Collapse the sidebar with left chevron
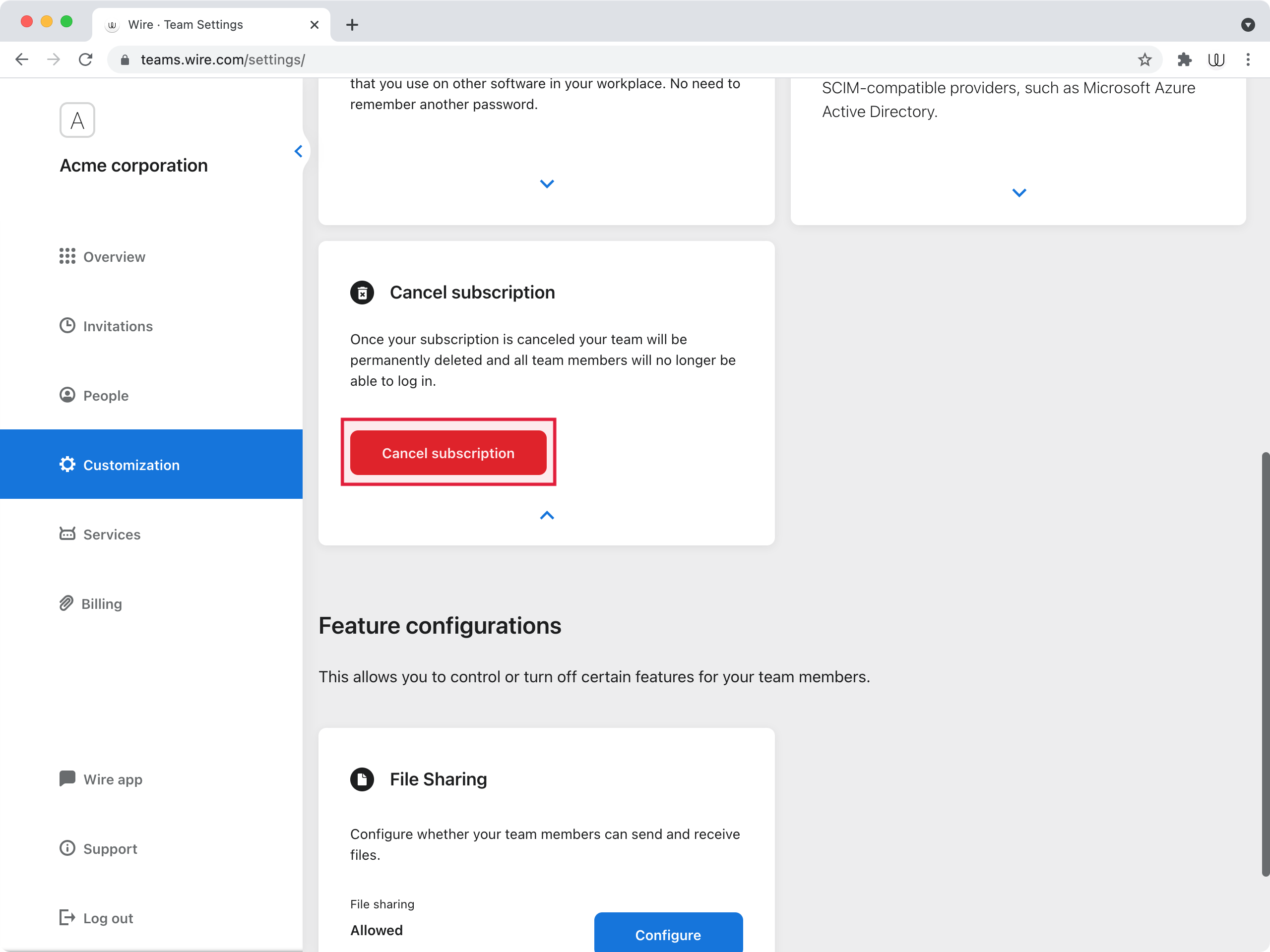 (x=299, y=152)
